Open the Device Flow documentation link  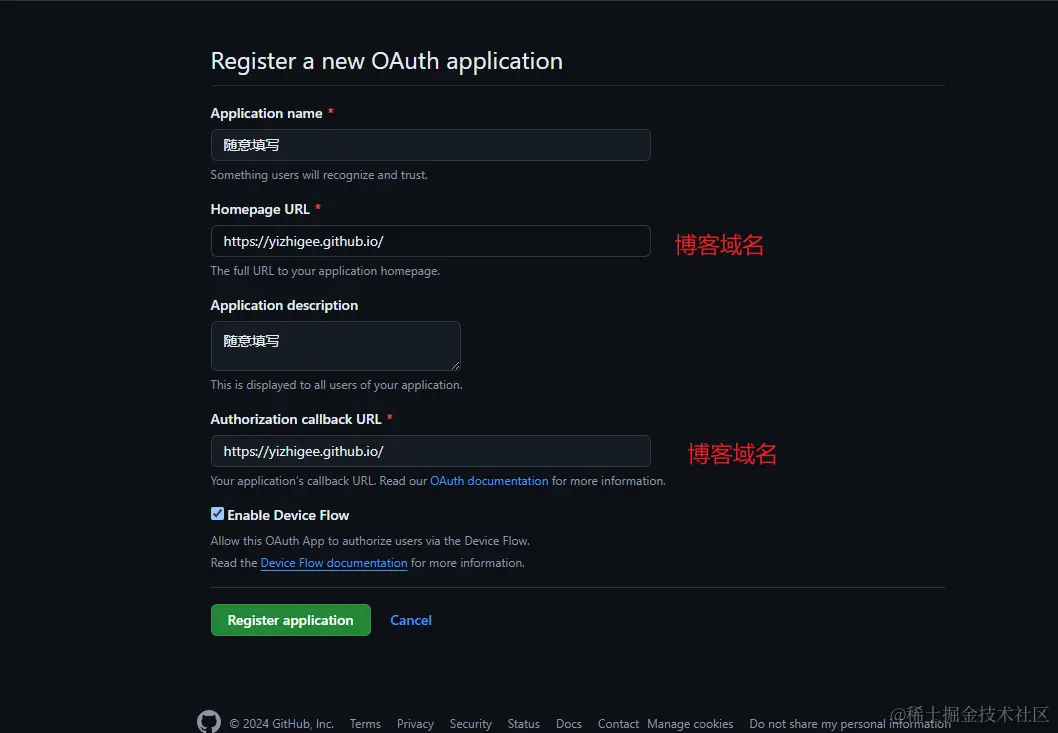pos(333,562)
